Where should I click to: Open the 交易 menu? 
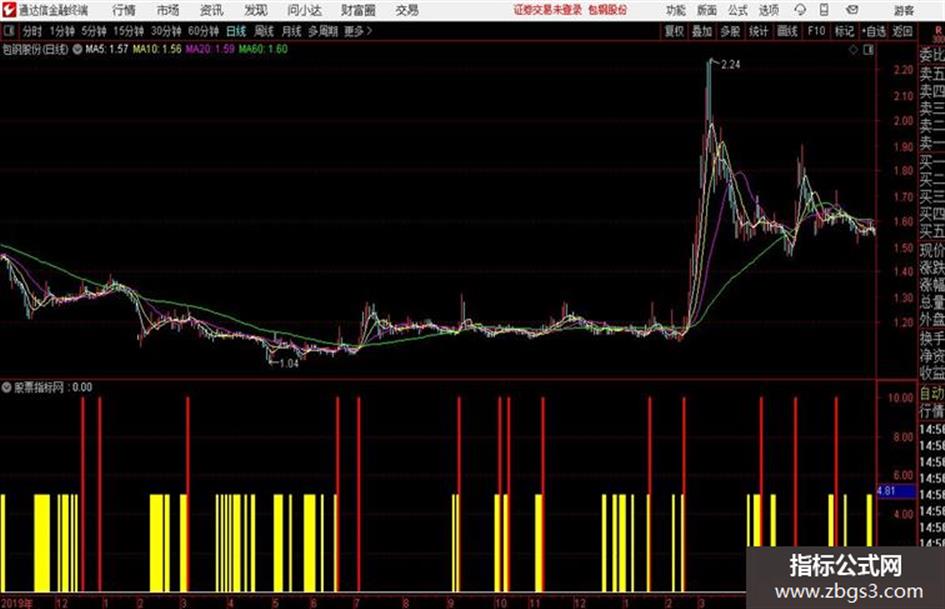point(407,10)
